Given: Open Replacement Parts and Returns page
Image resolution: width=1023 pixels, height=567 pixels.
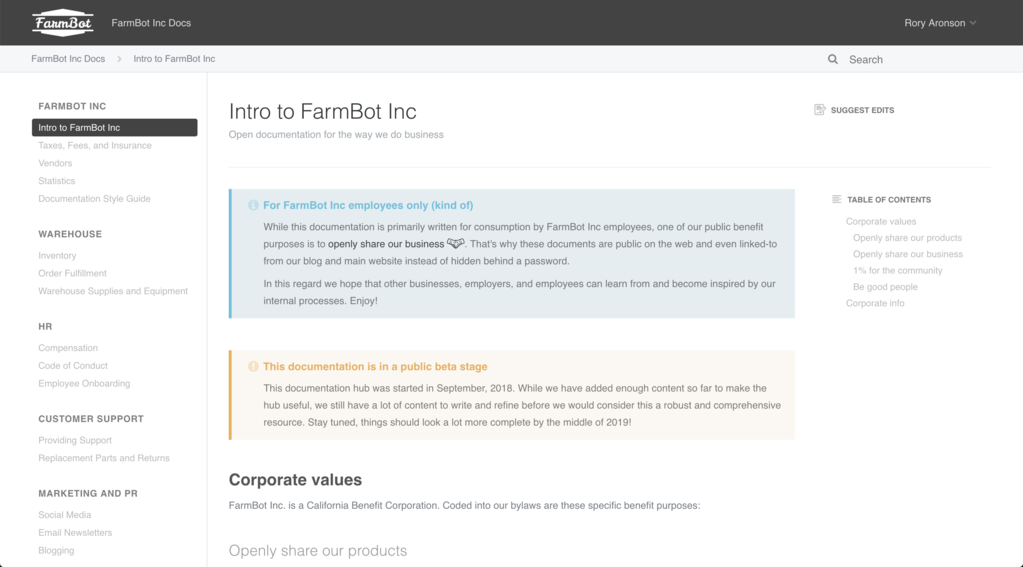Looking at the screenshot, I should point(104,458).
